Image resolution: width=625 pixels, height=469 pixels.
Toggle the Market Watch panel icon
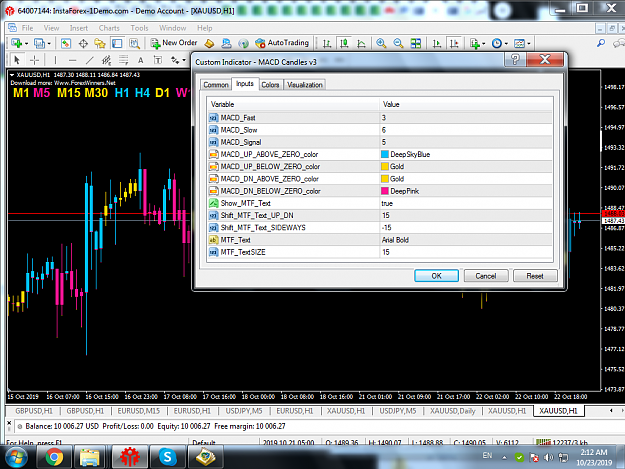[x=66, y=43]
